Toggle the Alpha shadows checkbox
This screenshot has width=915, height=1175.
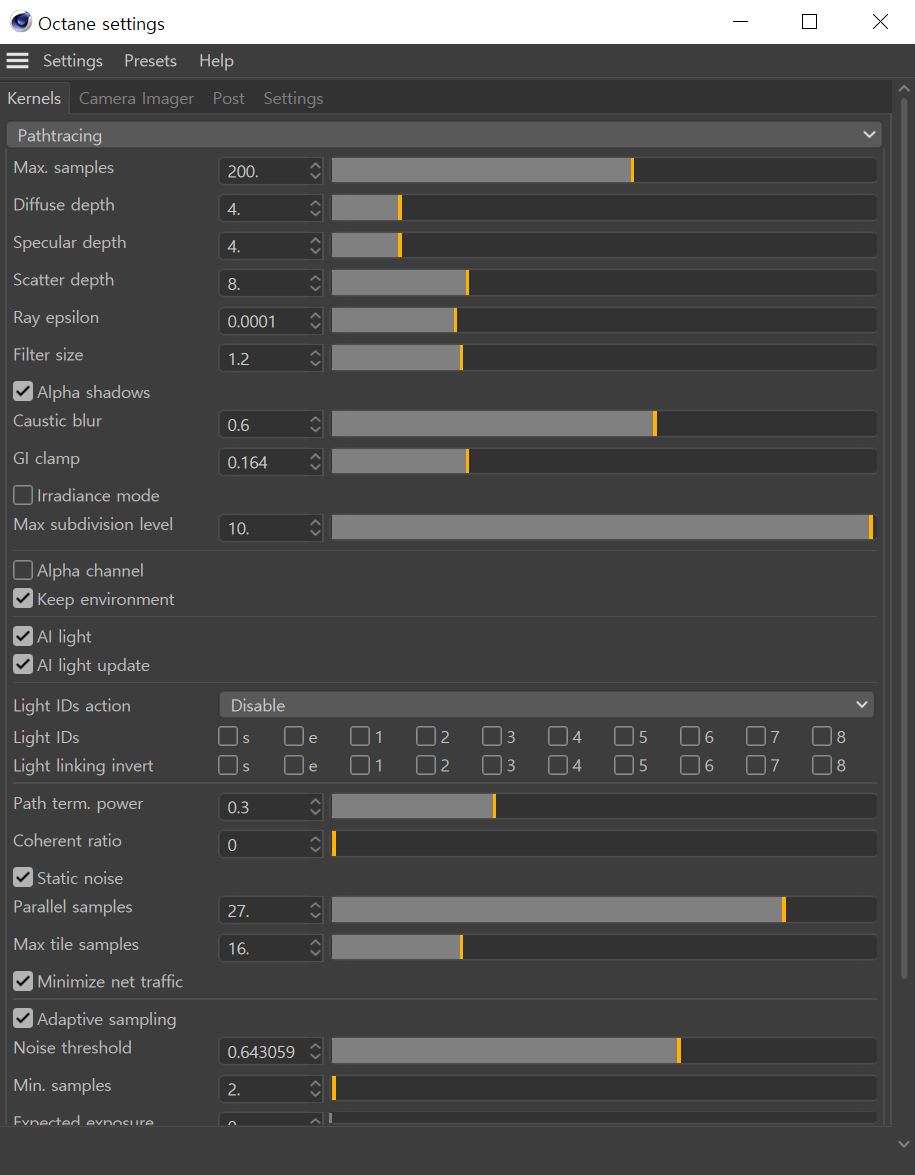[x=23, y=392]
